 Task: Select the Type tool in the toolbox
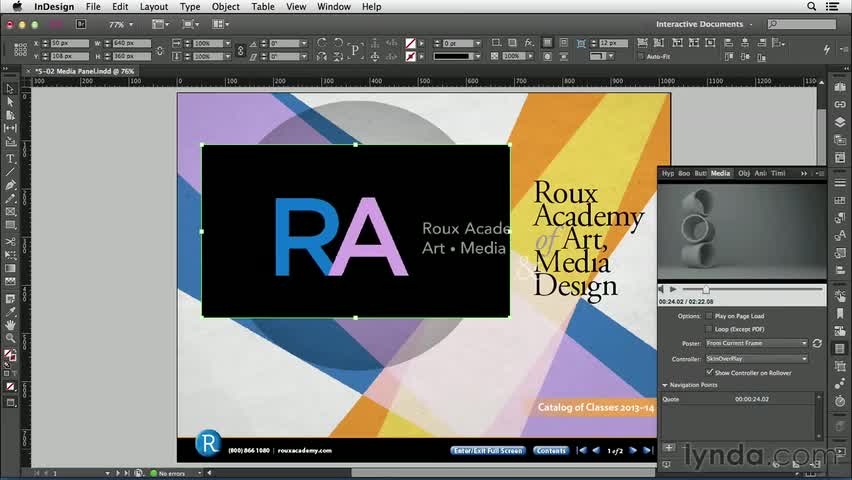click(x=10, y=158)
